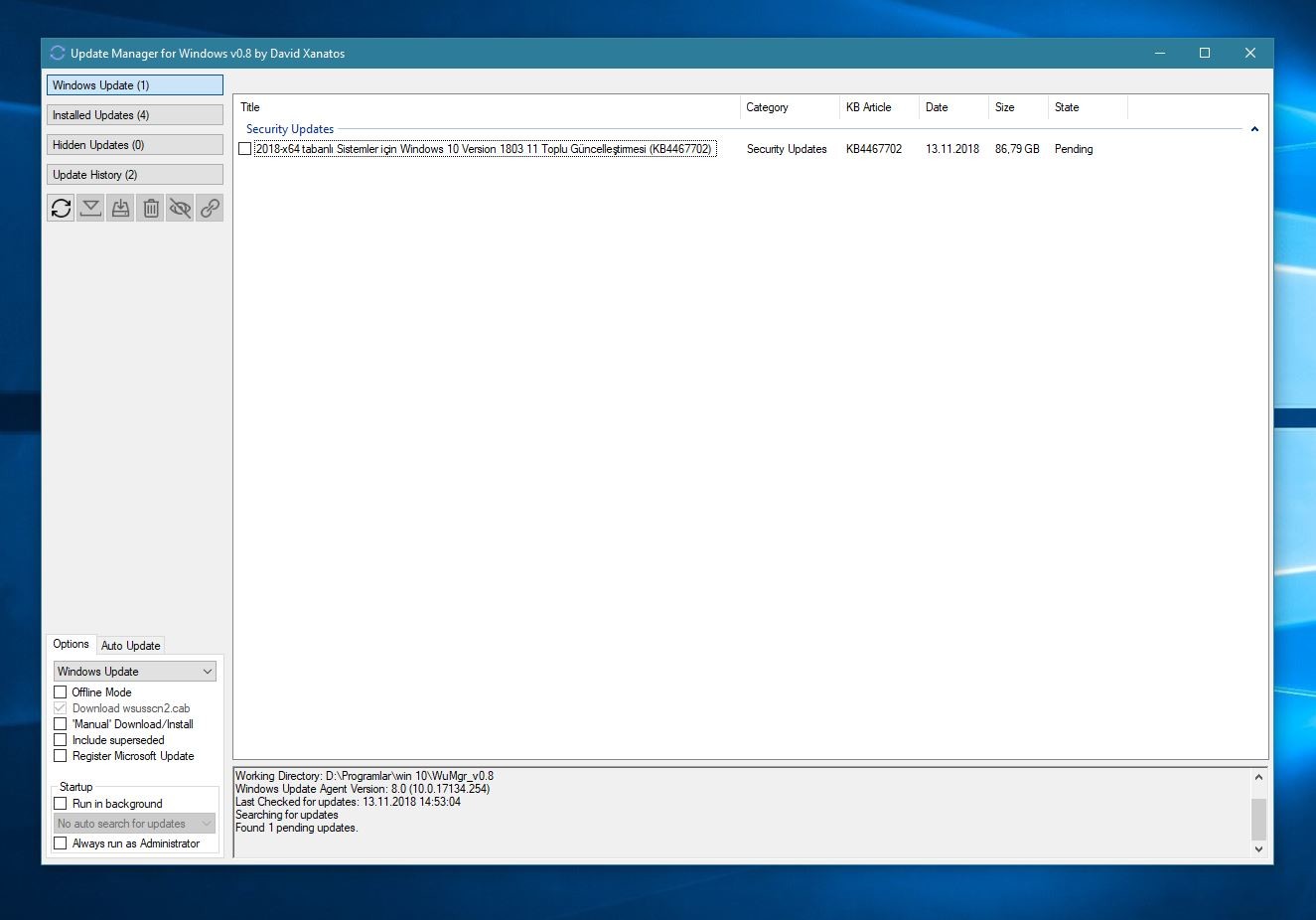Click the Working Directory log line
This screenshot has height=920, width=1316.
365,776
